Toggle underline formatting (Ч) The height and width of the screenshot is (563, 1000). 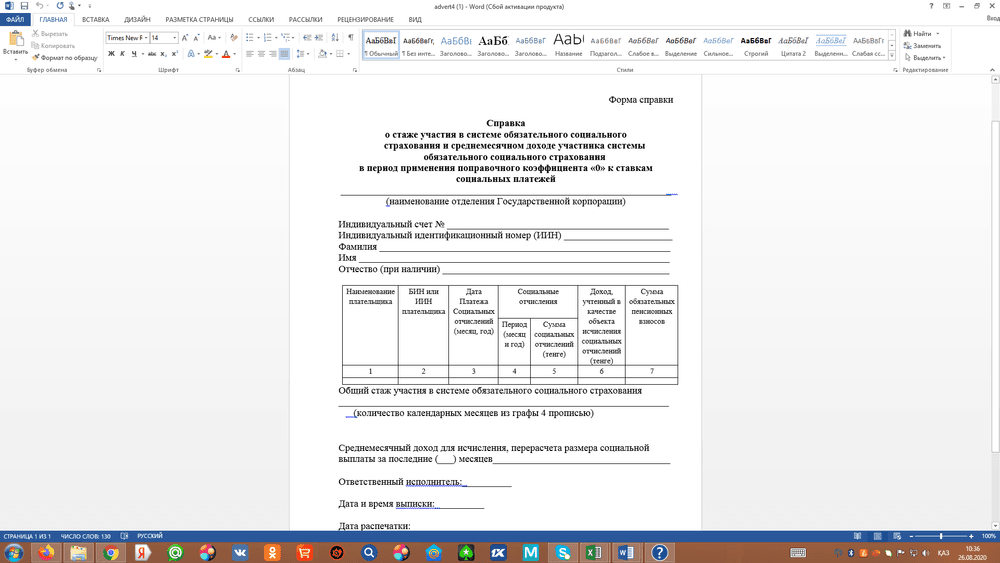[x=133, y=54]
